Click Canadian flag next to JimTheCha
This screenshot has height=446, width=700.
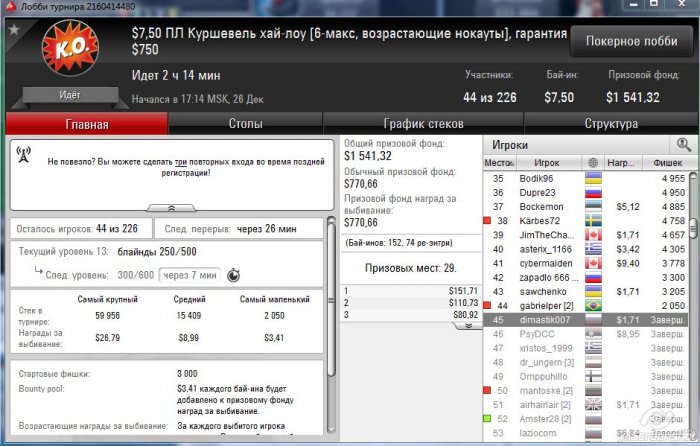click(x=593, y=235)
